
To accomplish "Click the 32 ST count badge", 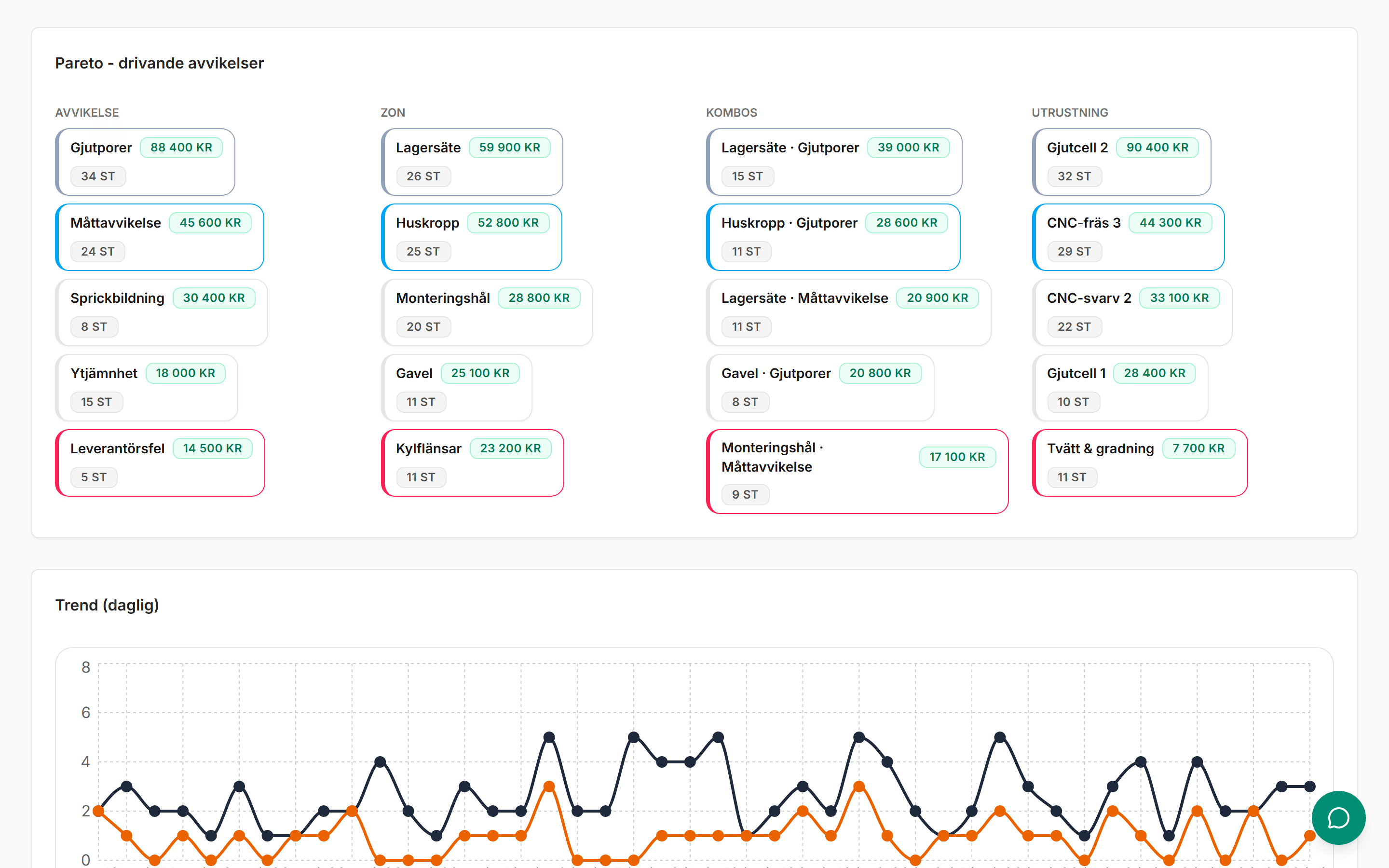I will [x=1075, y=176].
